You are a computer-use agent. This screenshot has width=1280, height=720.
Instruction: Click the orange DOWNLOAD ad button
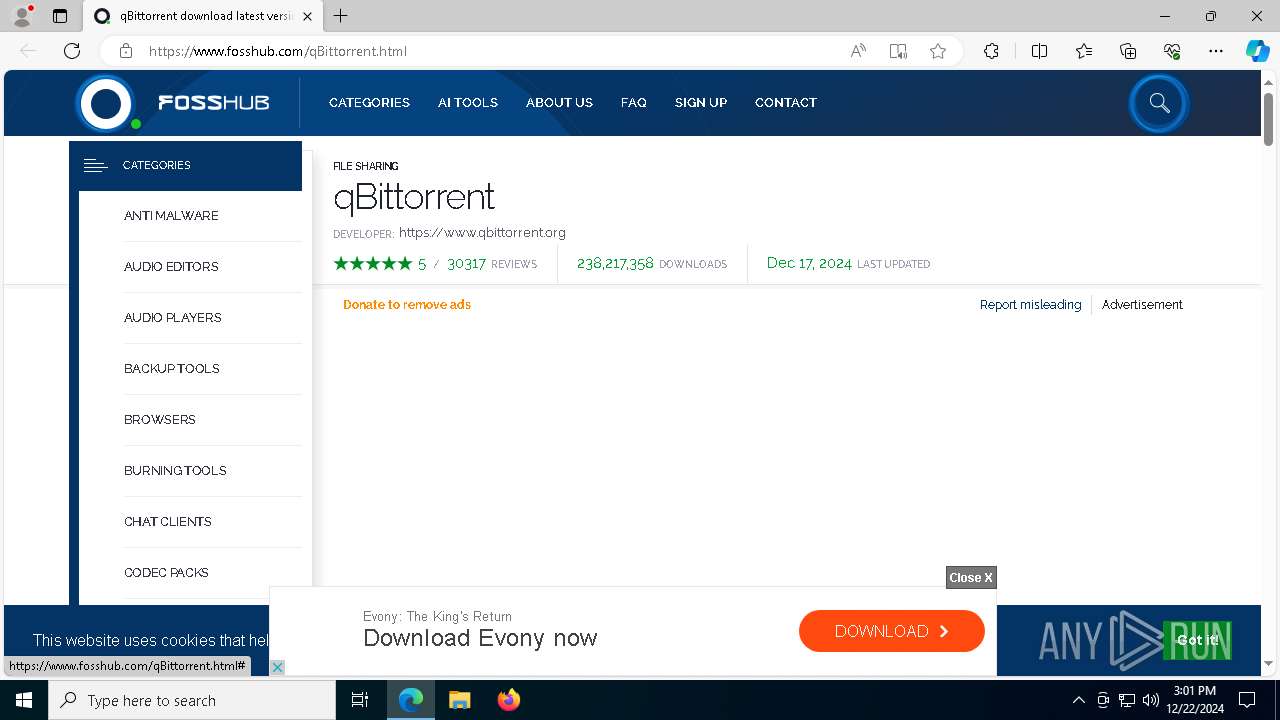(x=892, y=631)
